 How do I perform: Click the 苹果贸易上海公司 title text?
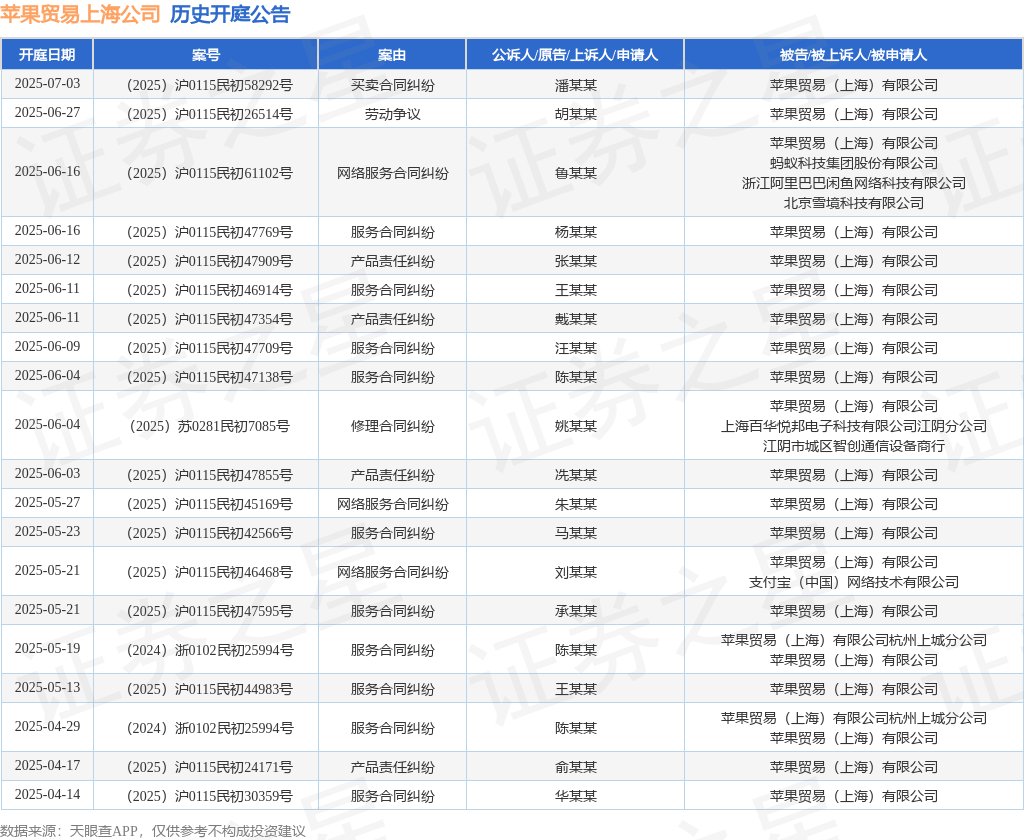pos(80,14)
